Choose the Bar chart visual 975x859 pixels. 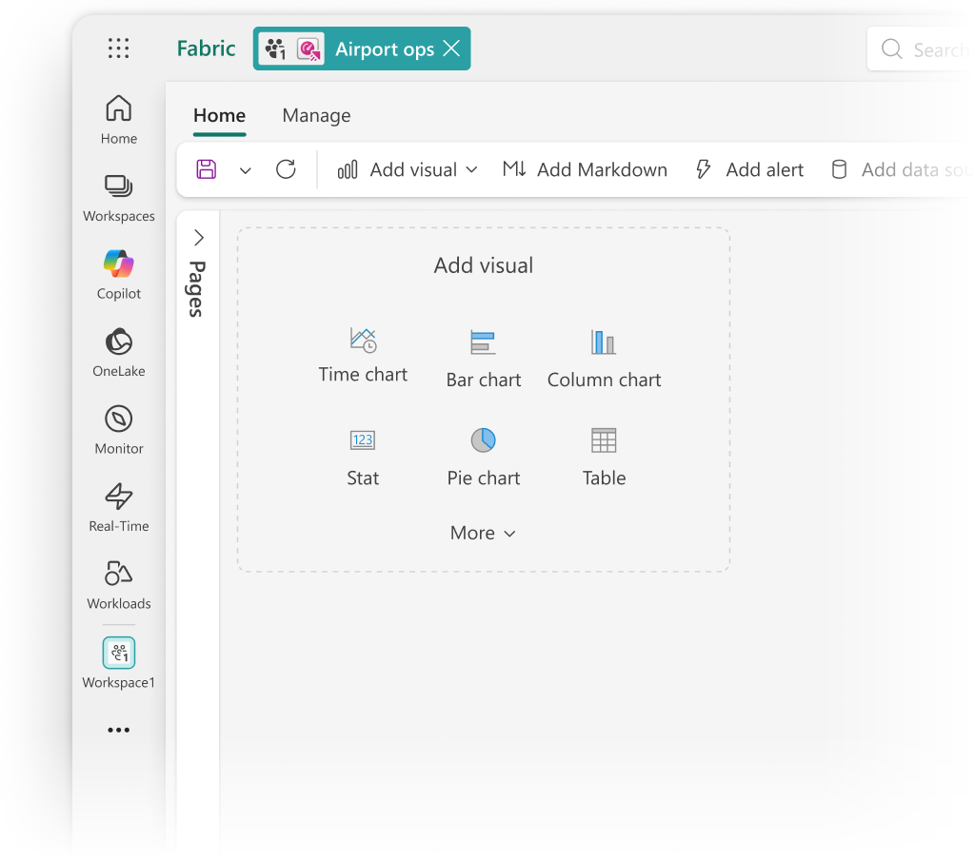click(483, 358)
